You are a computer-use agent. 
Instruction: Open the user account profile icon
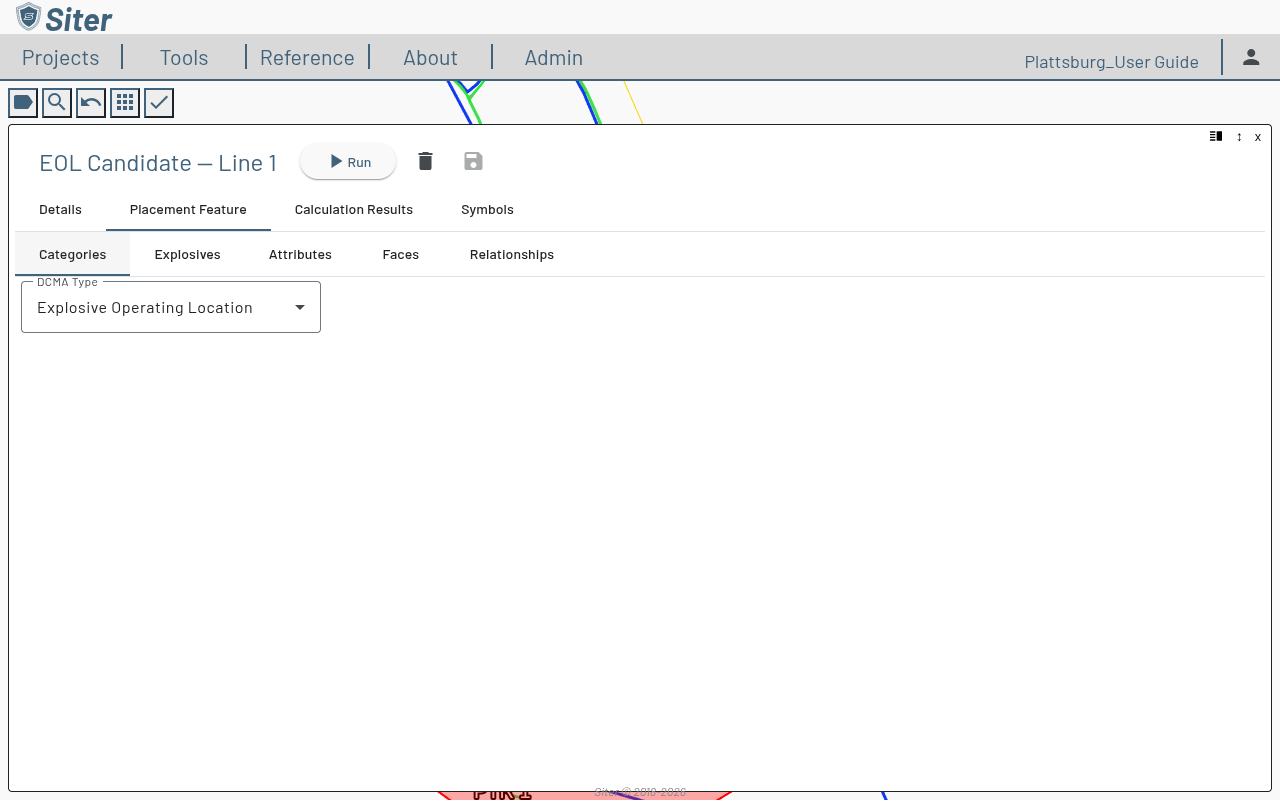pos(1251,57)
